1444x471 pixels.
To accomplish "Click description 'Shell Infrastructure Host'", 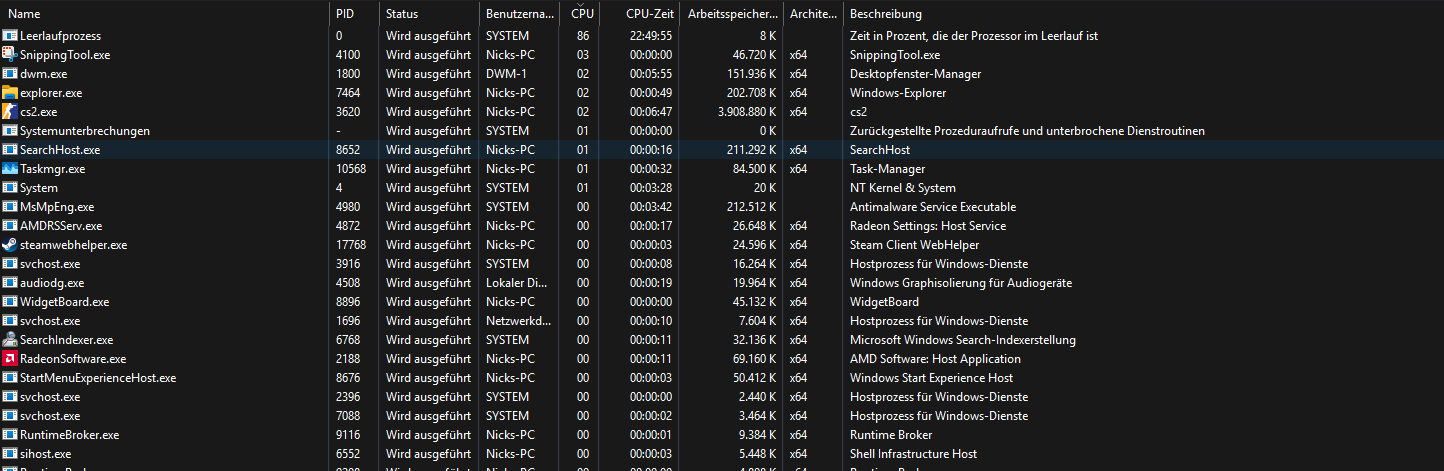I will click(913, 454).
